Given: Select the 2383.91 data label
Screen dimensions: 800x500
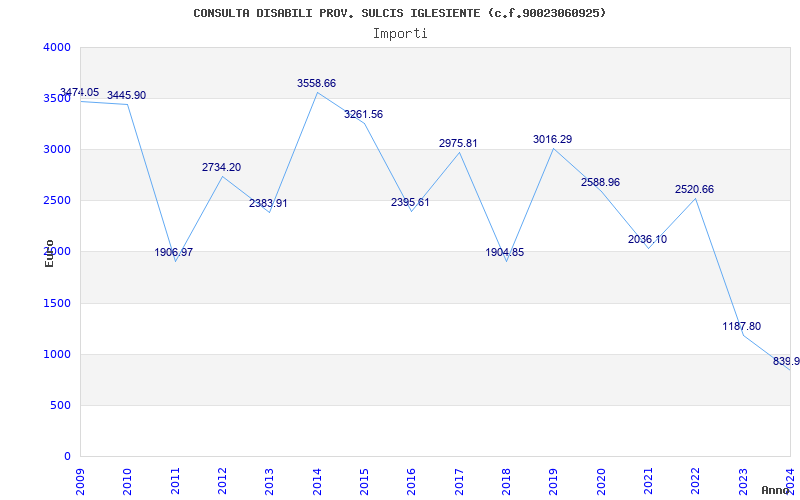Looking at the screenshot, I should click(268, 203).
